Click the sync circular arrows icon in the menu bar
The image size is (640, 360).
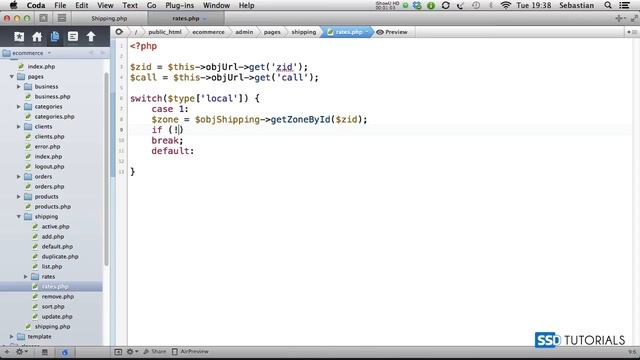click(x=446, y=5)
